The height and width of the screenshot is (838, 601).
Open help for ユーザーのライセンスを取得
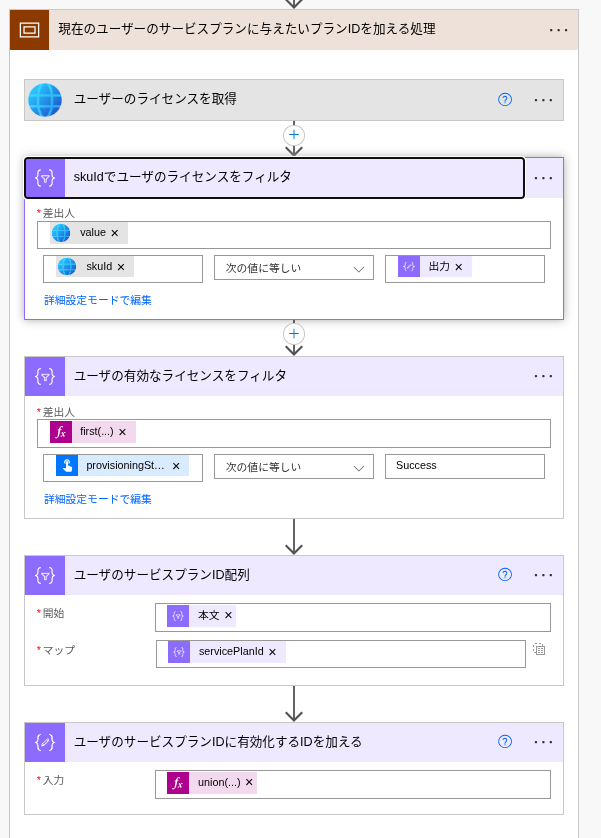[505, 99]
